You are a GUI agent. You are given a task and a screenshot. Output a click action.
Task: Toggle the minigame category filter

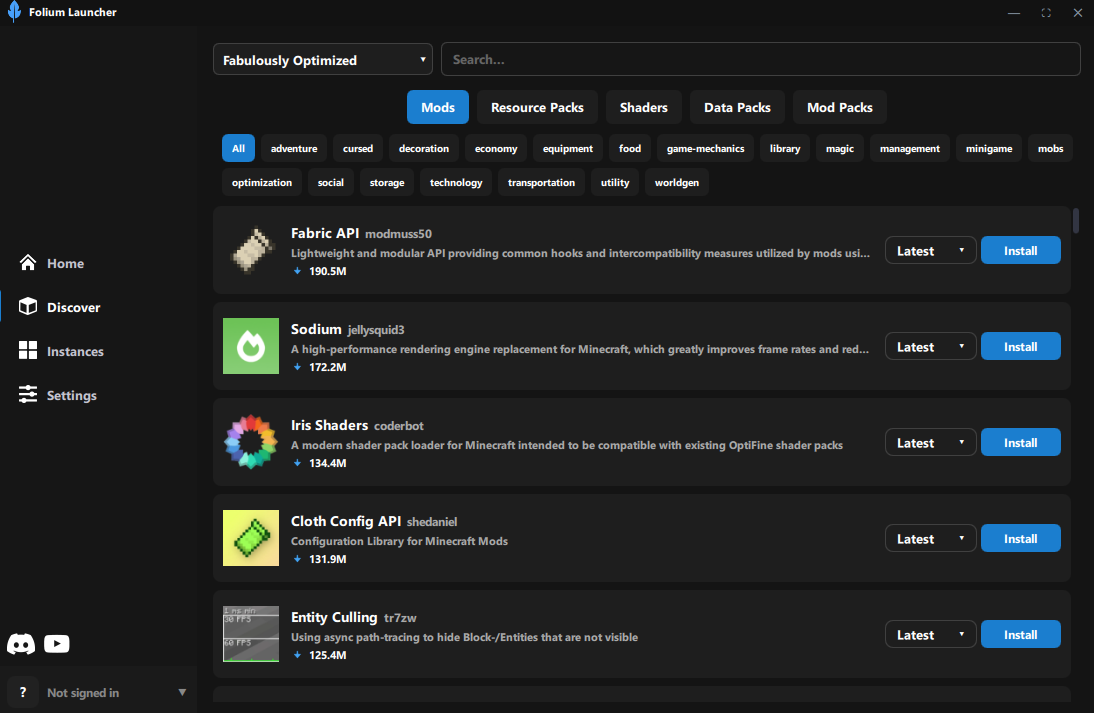(989, 149)
